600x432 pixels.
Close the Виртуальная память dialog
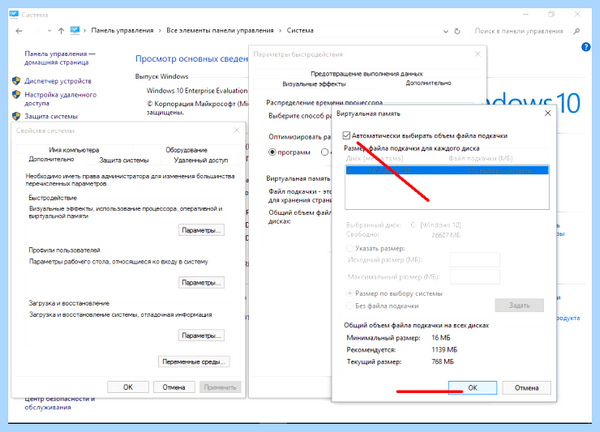point(548,113)
